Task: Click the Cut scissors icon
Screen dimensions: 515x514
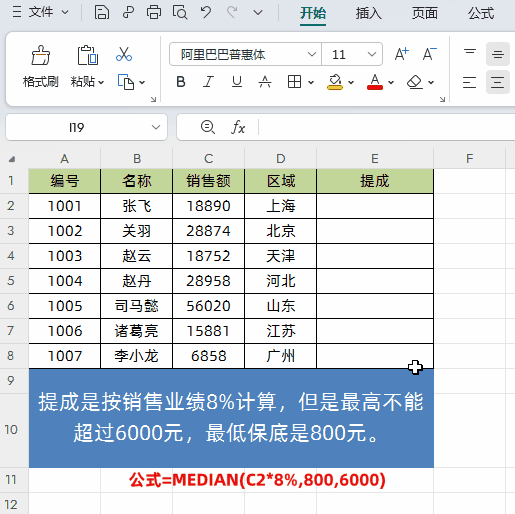Action: [x=124, y=54]
